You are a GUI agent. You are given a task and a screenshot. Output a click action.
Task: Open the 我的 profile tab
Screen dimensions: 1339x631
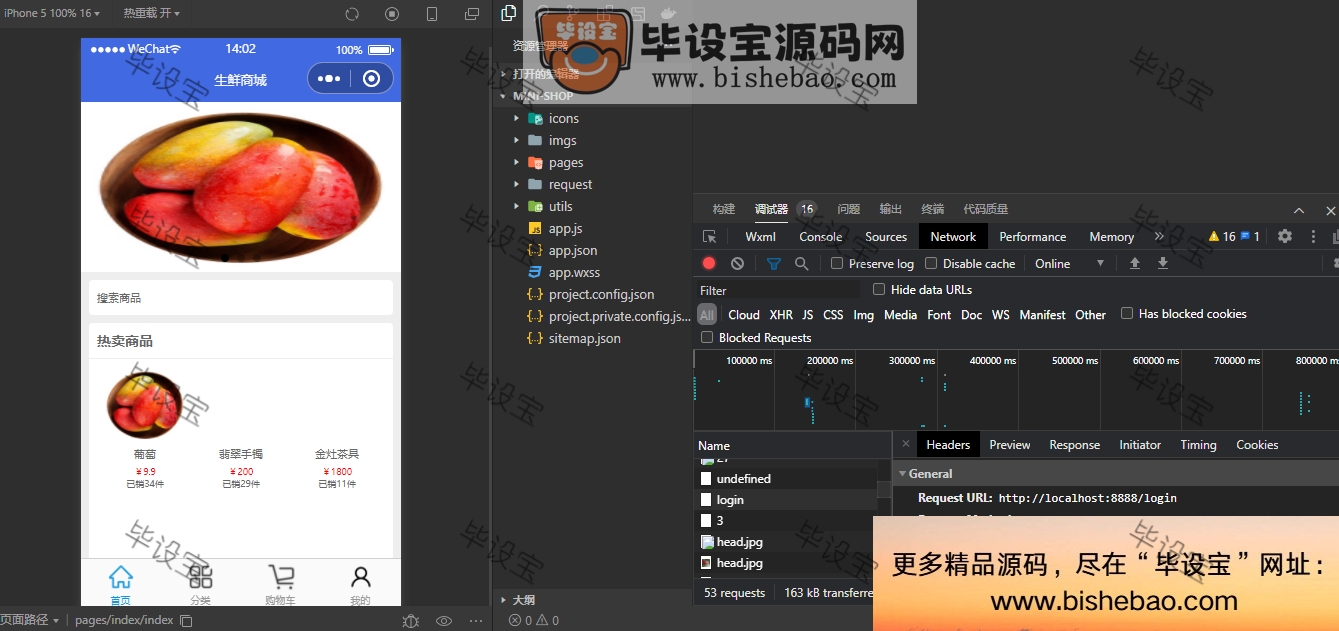361,585
